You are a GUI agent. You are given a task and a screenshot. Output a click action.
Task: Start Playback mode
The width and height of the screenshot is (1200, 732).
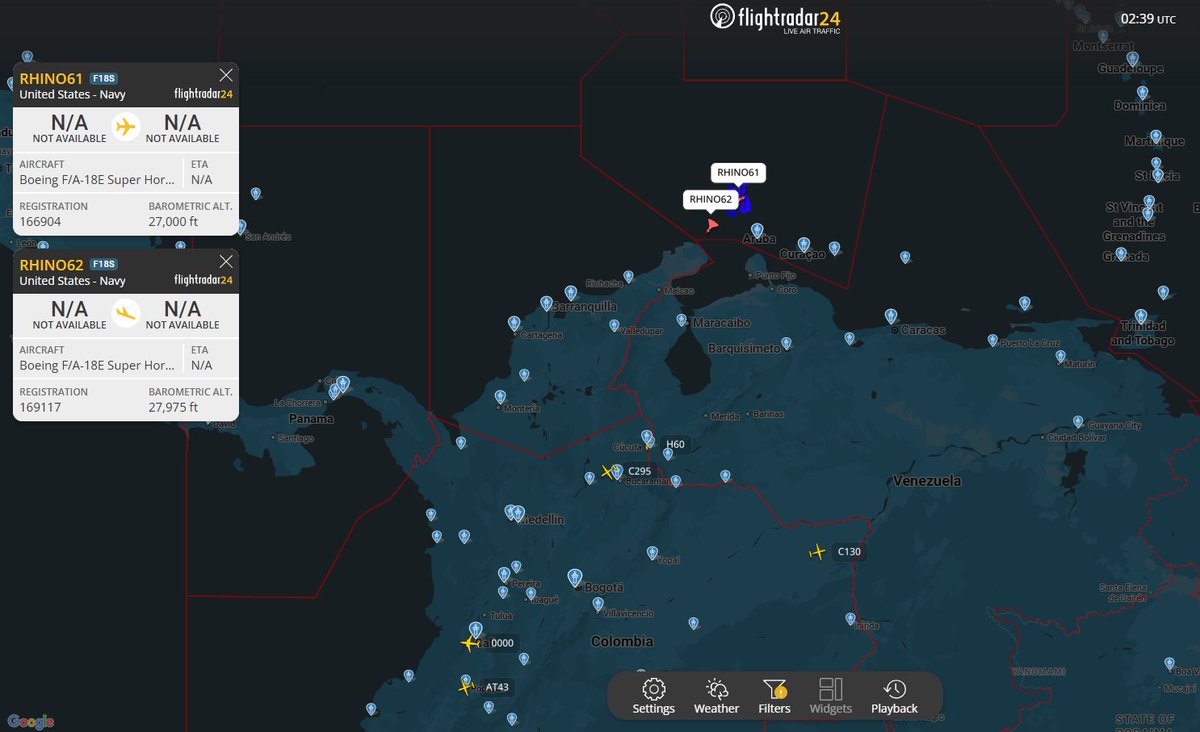[x=894, y=696]
